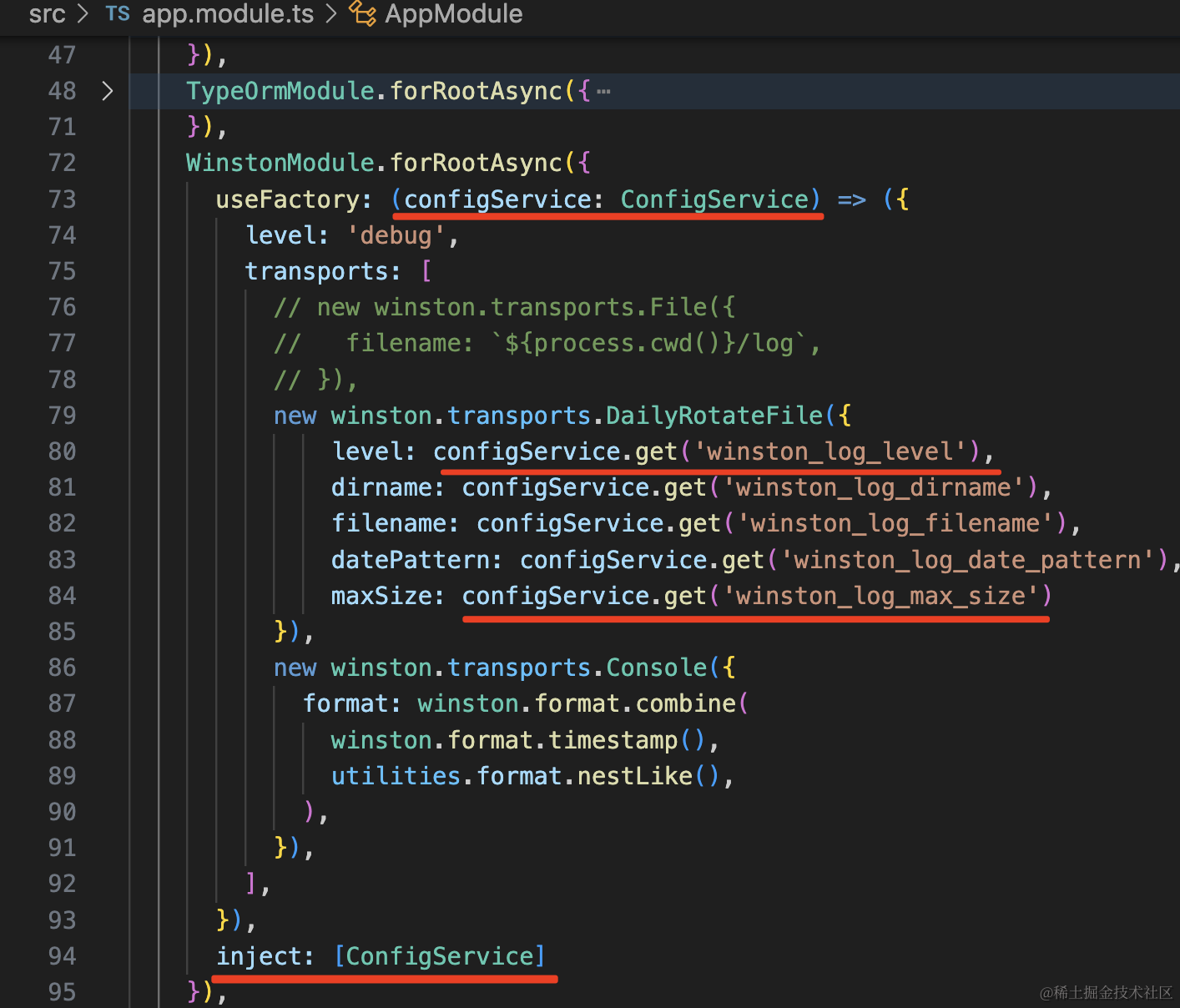Click WinstonModule on line 72

click(x=280, y=163)
